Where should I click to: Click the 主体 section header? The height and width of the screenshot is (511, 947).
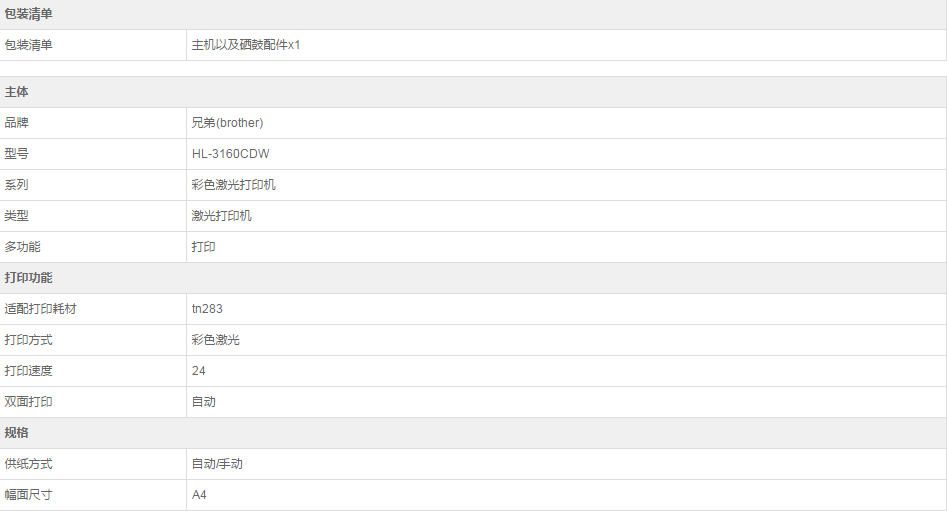[x=17, y=92]
